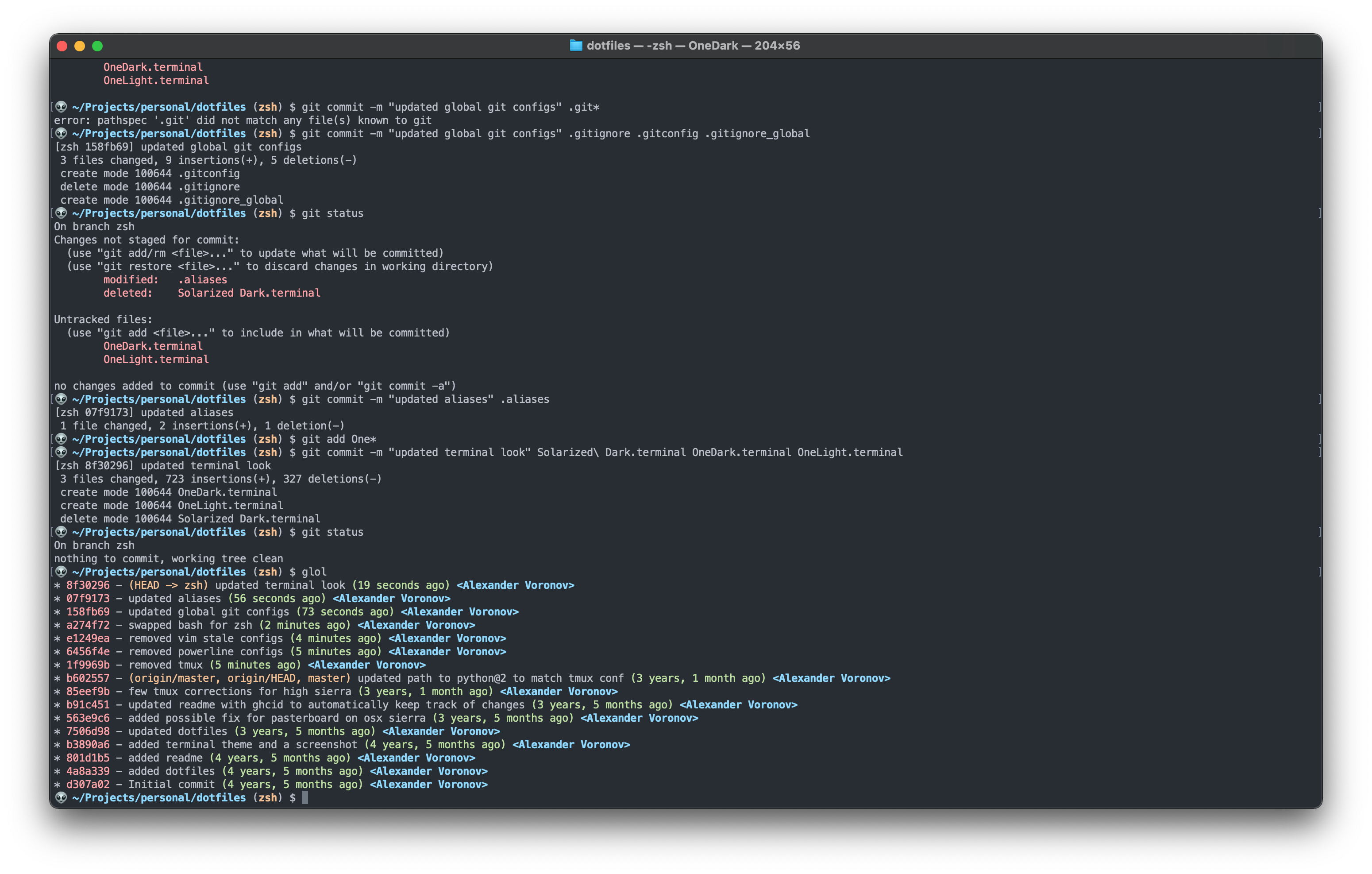Click commit hash b91c451

tap(88, 705)
